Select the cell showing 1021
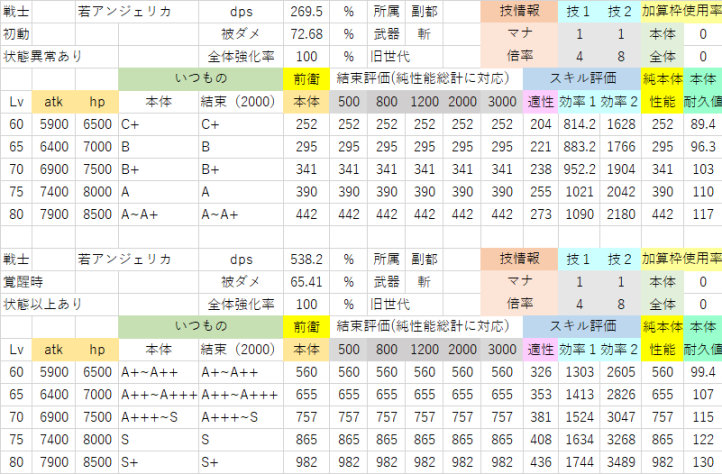The height and width of the screenshot is (474, 722). (579, 192)
